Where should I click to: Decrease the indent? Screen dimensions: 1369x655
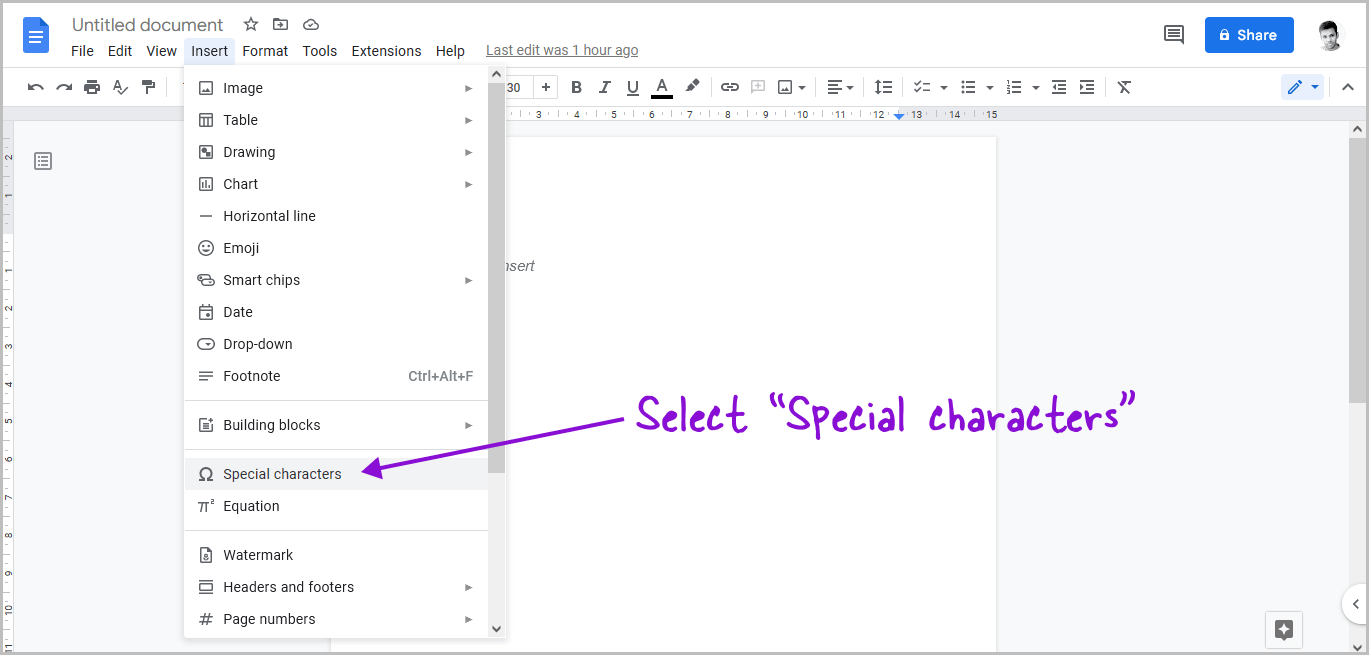(1059, 87)
